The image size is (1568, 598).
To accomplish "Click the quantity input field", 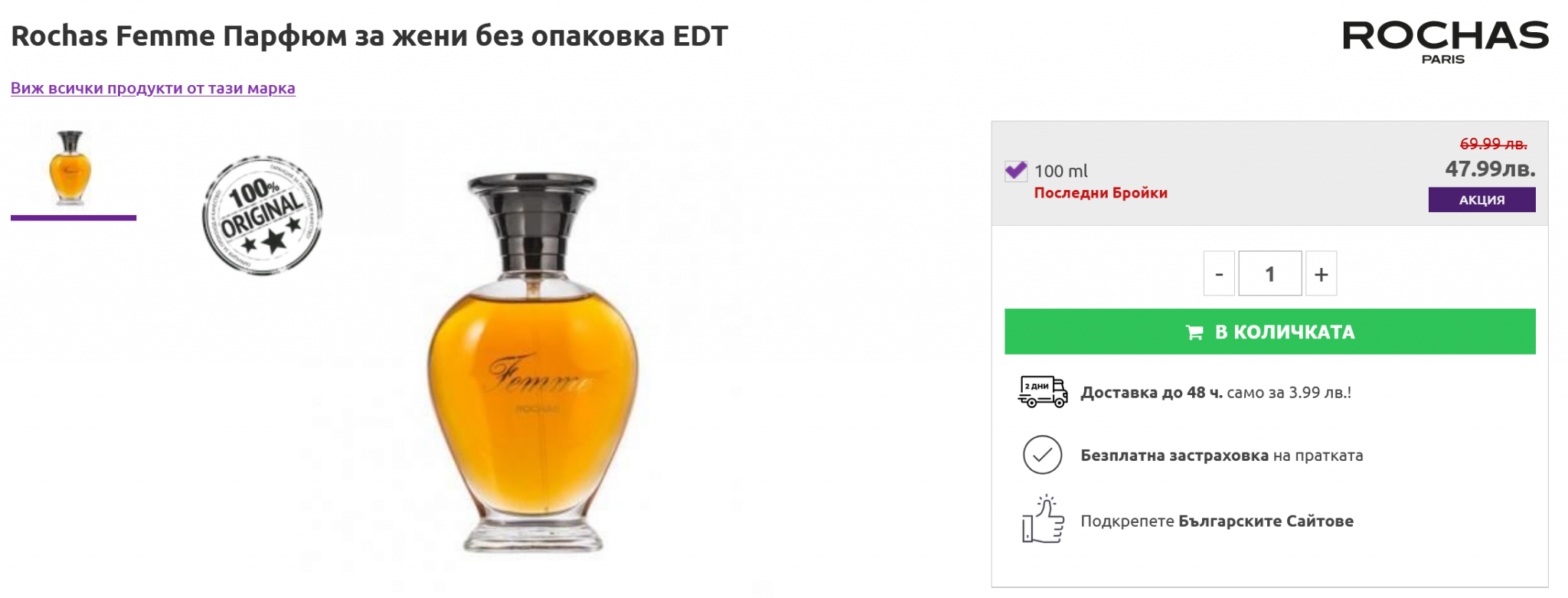I will [x=1269, y=273].
